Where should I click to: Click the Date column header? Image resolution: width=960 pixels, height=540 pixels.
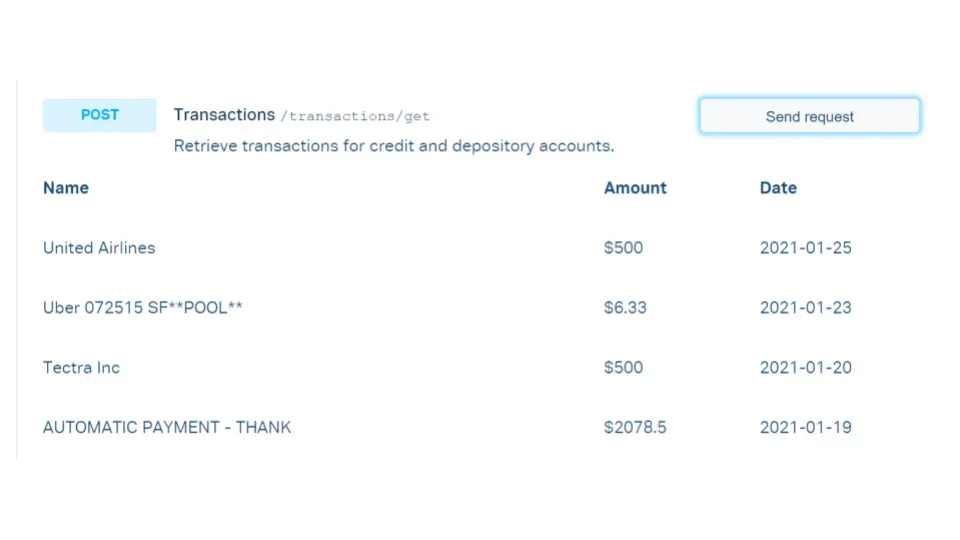point(778,188)
